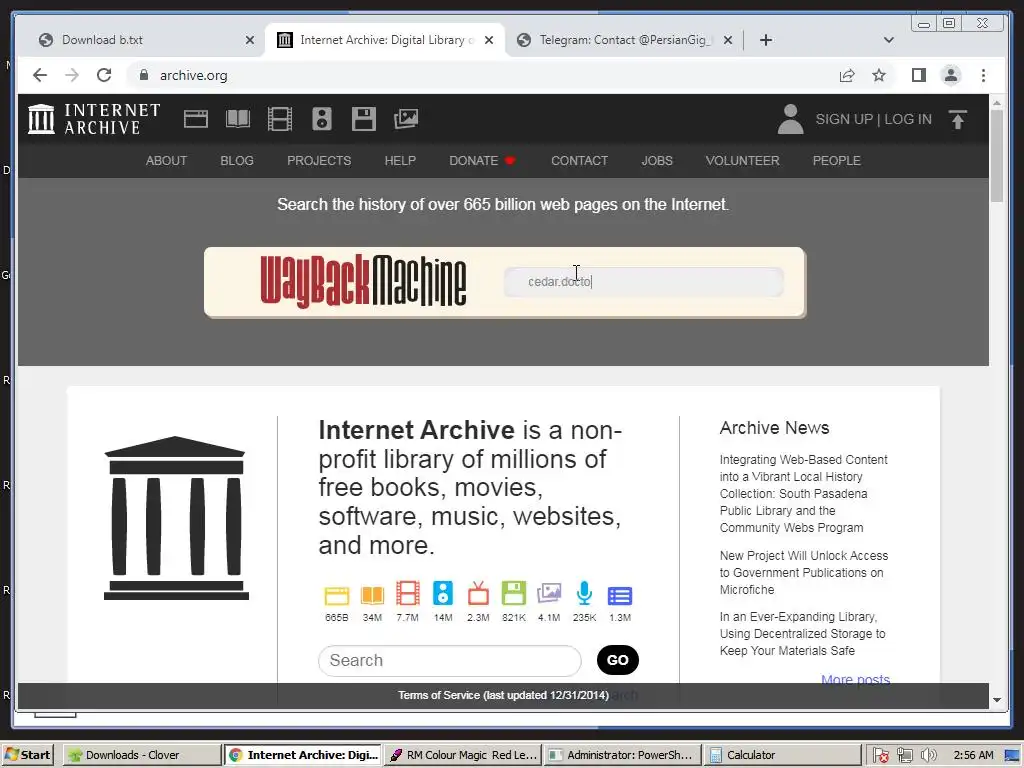Toggle the browser side panel icon

pos(919,75)
